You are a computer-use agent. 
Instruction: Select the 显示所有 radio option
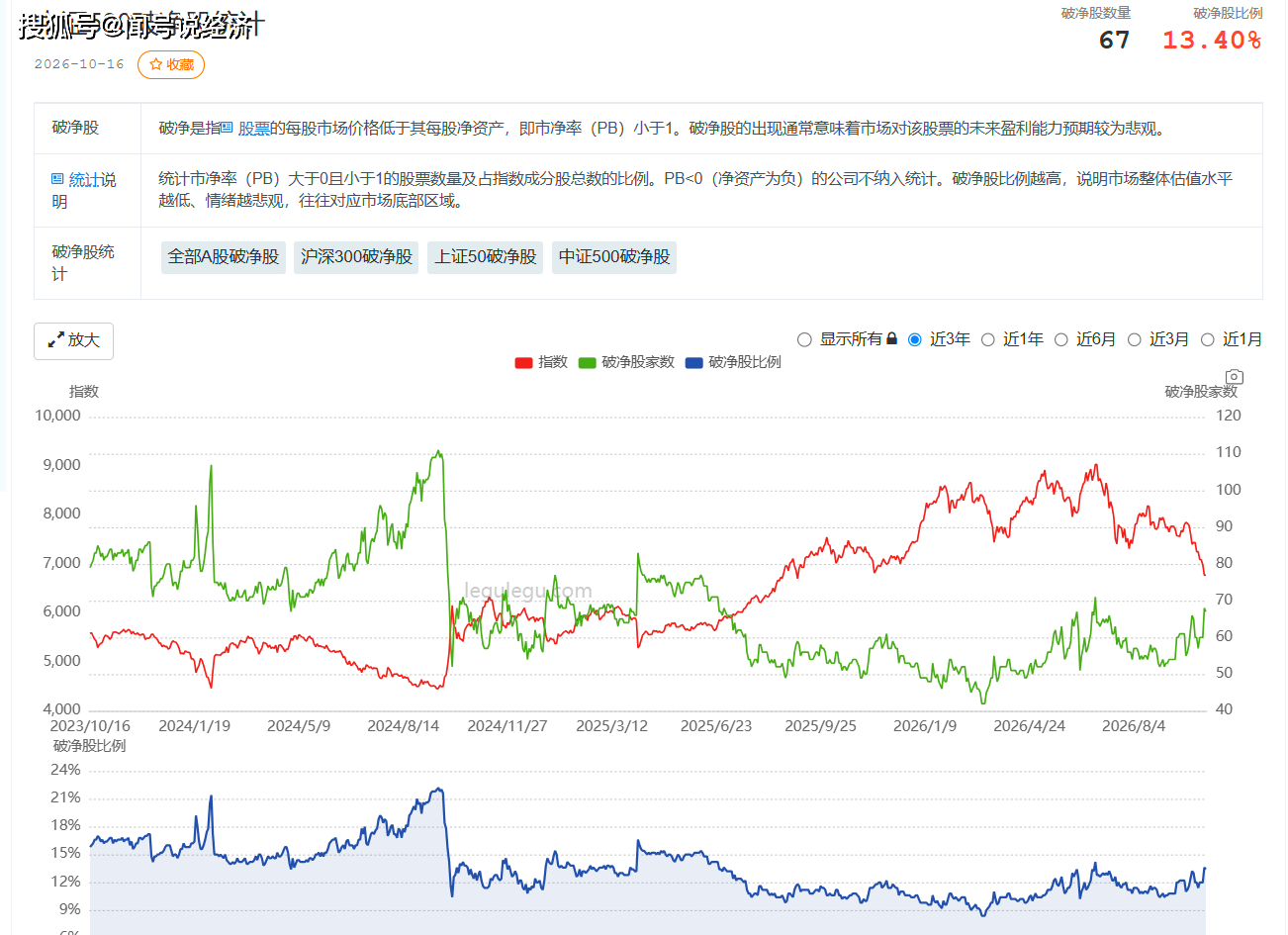[x=804, y=339]
